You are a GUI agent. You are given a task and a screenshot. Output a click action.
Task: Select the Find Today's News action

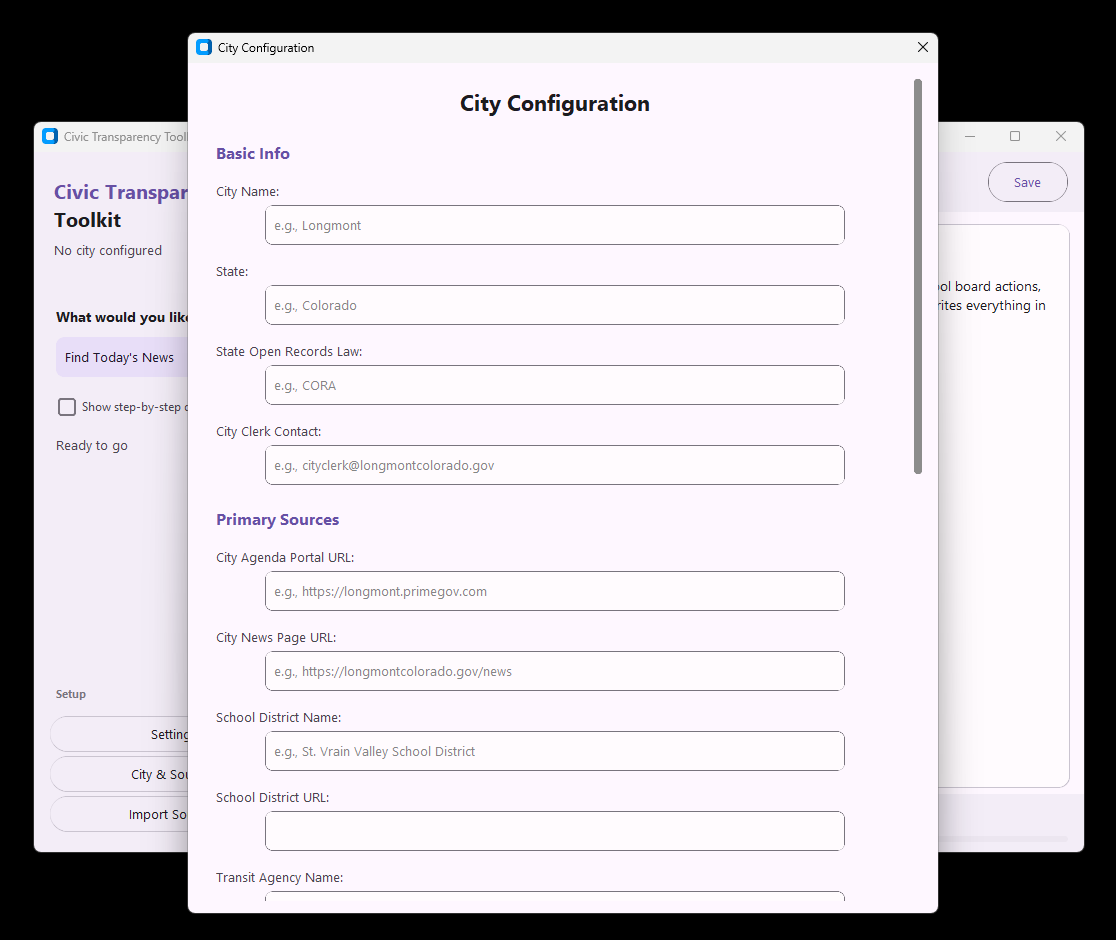[122, 357]
